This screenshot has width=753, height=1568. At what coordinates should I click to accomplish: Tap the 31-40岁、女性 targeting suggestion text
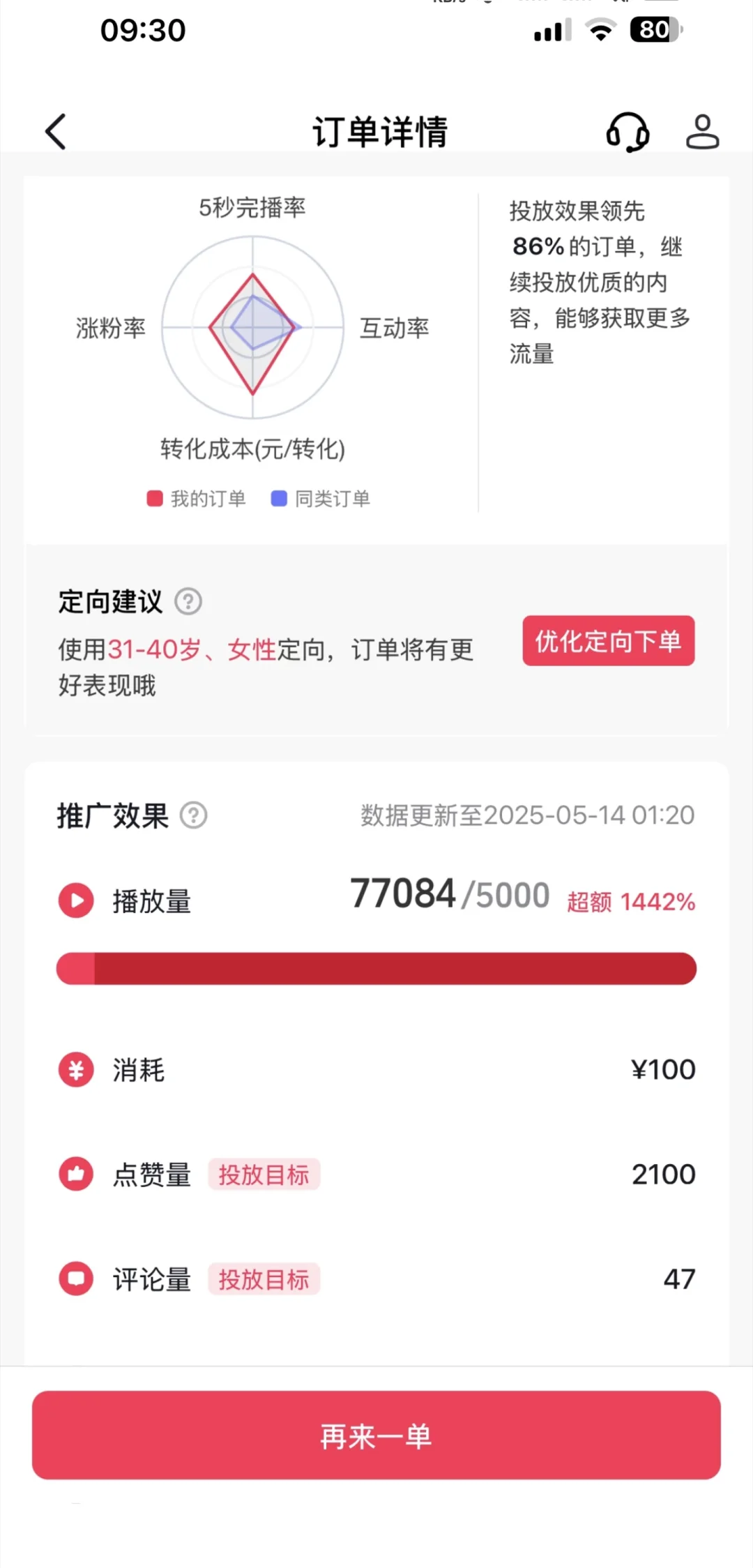pyautogui.click(x=192, y=649)
